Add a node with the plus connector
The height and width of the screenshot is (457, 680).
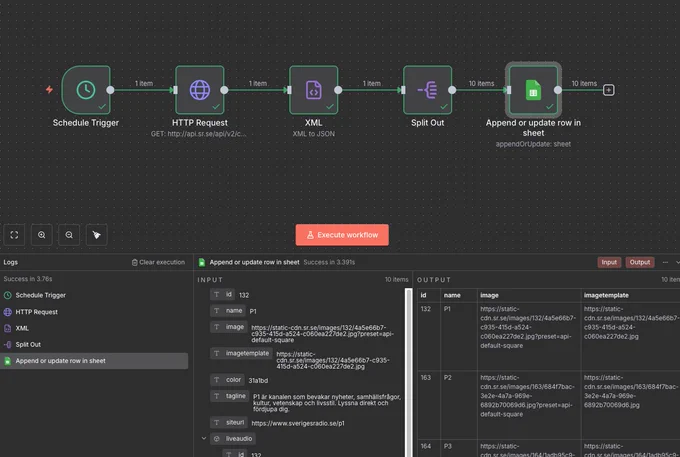click(608, 90)
